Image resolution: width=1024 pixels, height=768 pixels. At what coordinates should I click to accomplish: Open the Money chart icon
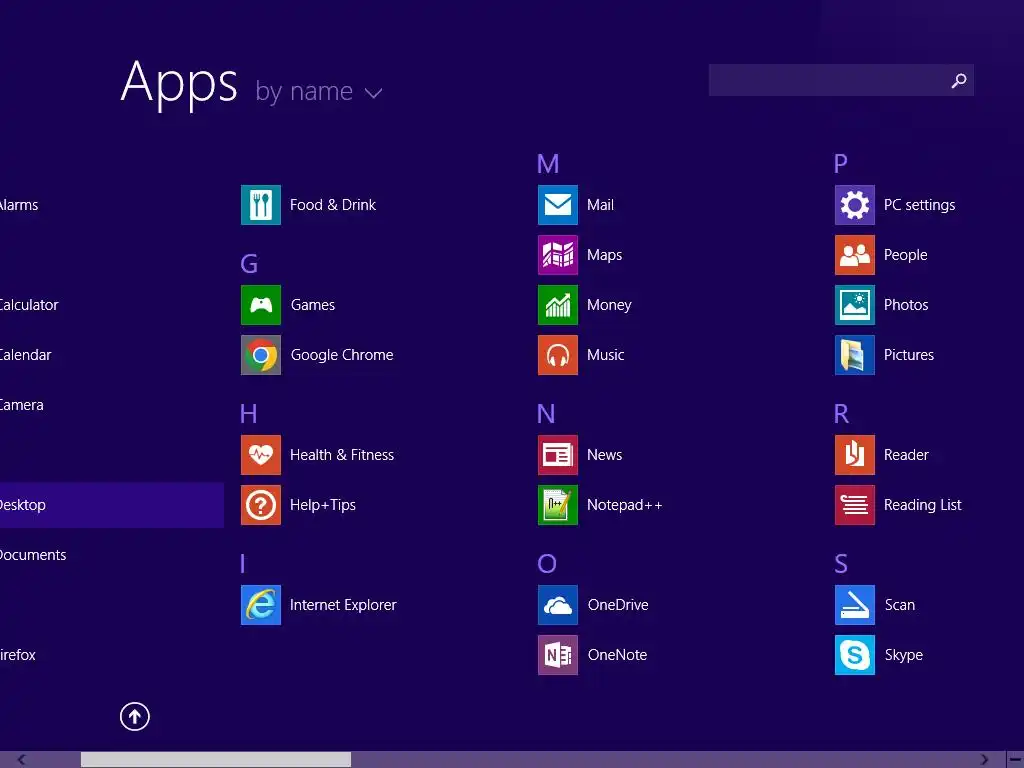(x=558, y=305)
